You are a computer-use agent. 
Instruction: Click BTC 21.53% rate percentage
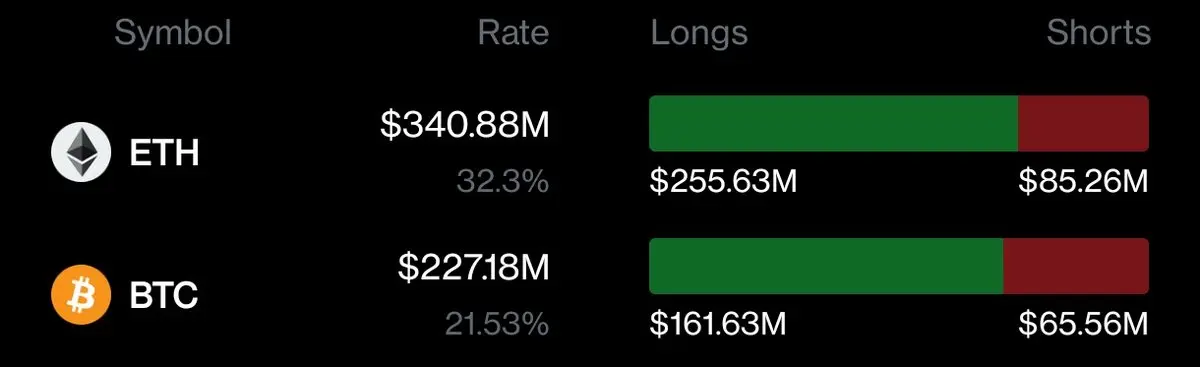coord(497,324)
